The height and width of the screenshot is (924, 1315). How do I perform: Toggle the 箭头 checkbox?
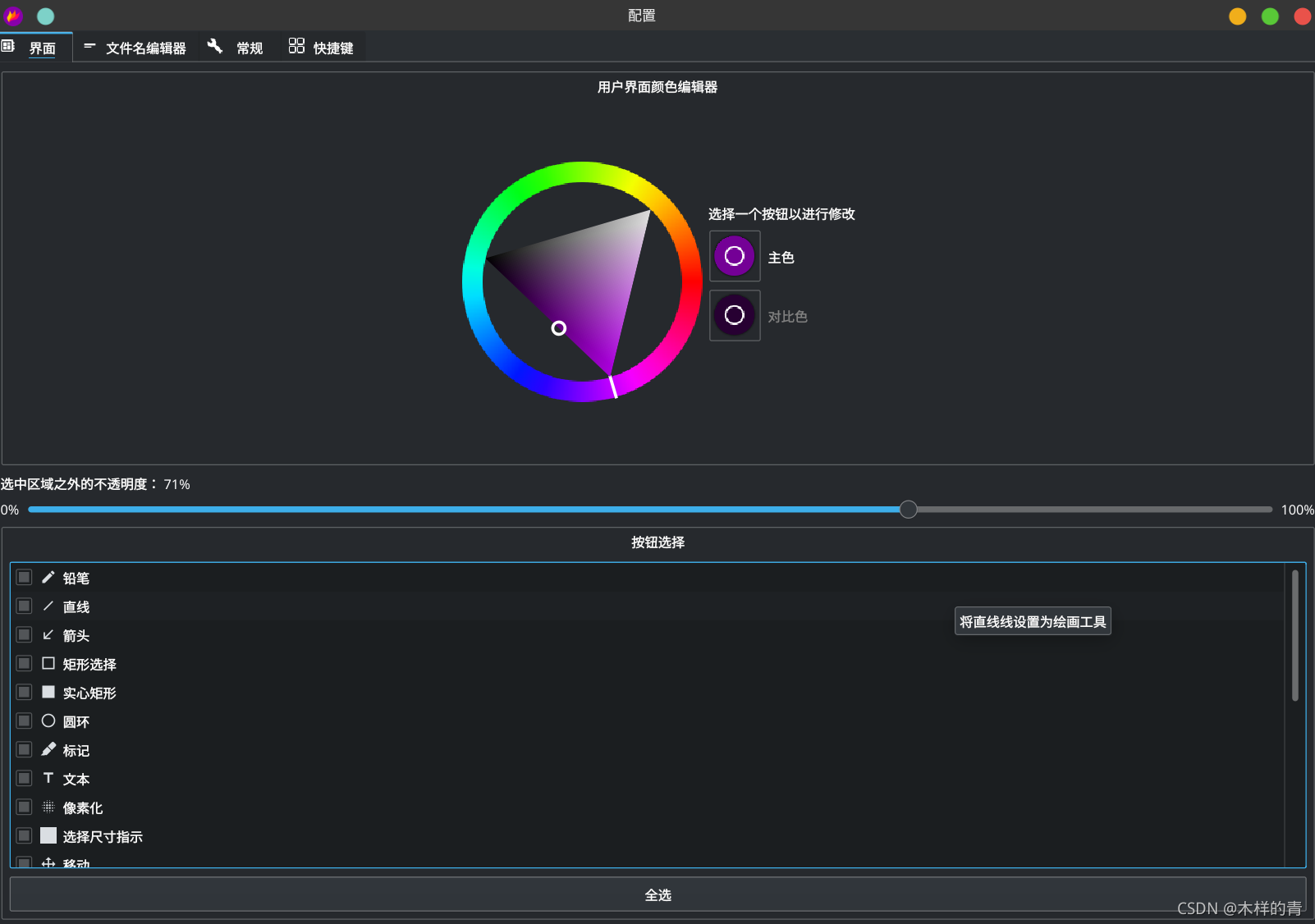click(x=25, y=635)
